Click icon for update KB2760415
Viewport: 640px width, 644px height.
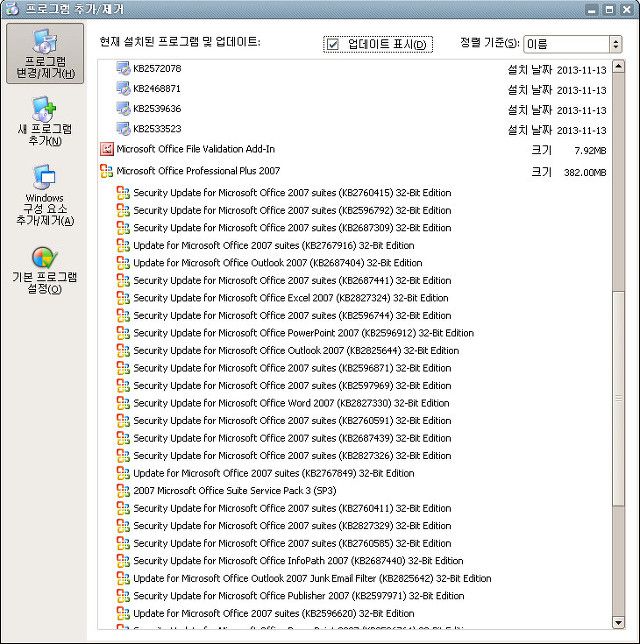pos(123,193)
